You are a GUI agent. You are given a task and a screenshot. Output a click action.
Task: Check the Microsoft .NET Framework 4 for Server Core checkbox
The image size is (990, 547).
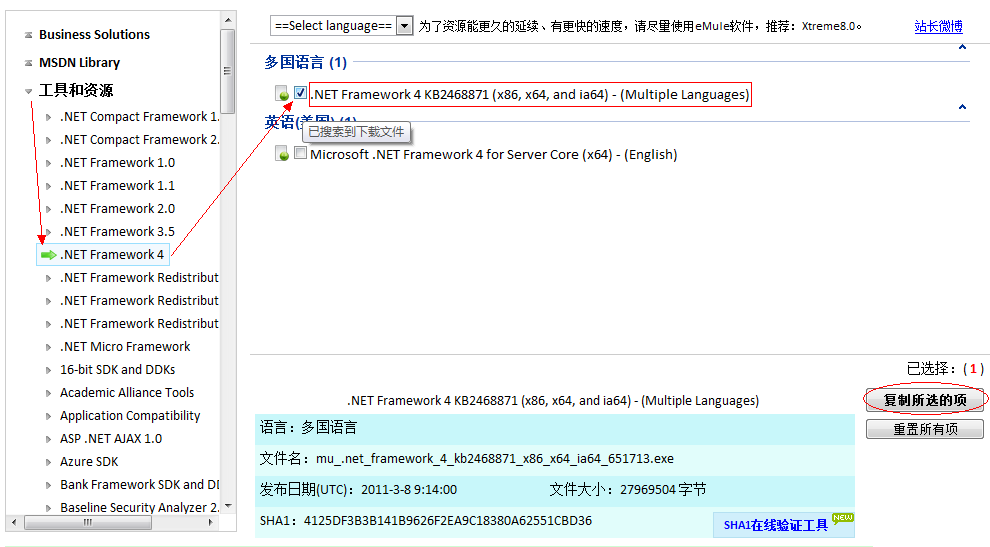[x=301, y=153]
